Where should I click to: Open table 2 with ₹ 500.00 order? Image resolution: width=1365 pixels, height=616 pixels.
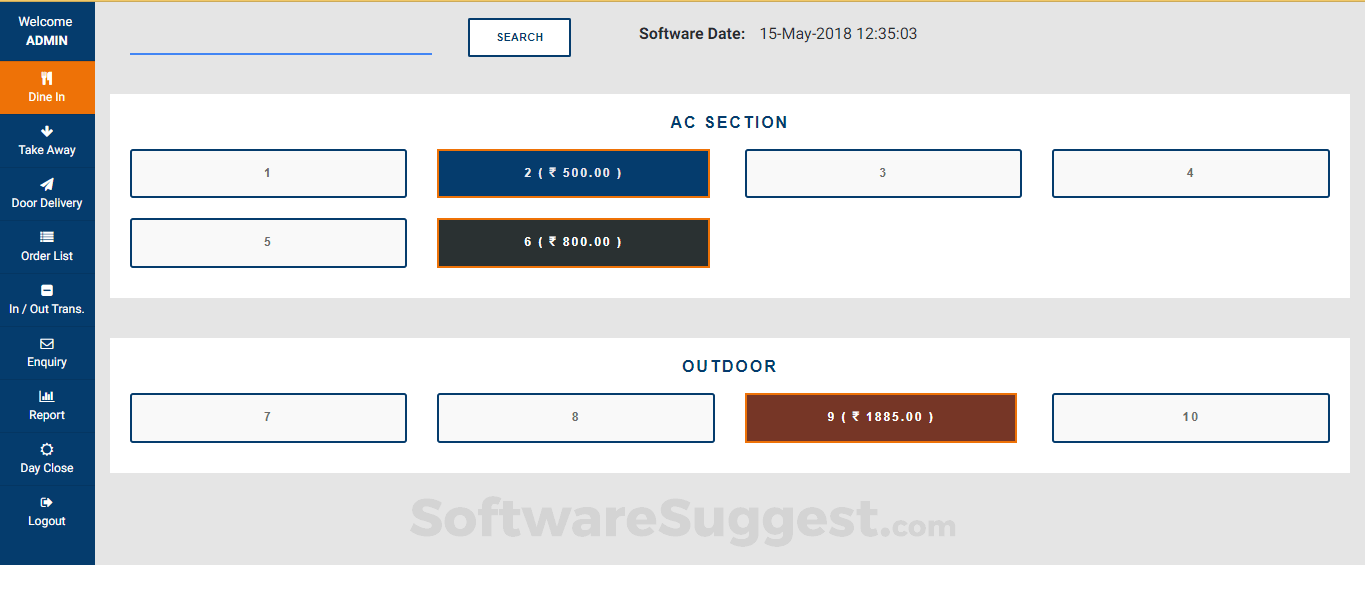[573, 173]
